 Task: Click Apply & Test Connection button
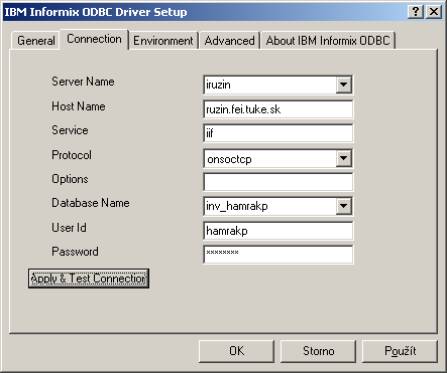click(88, 278)
